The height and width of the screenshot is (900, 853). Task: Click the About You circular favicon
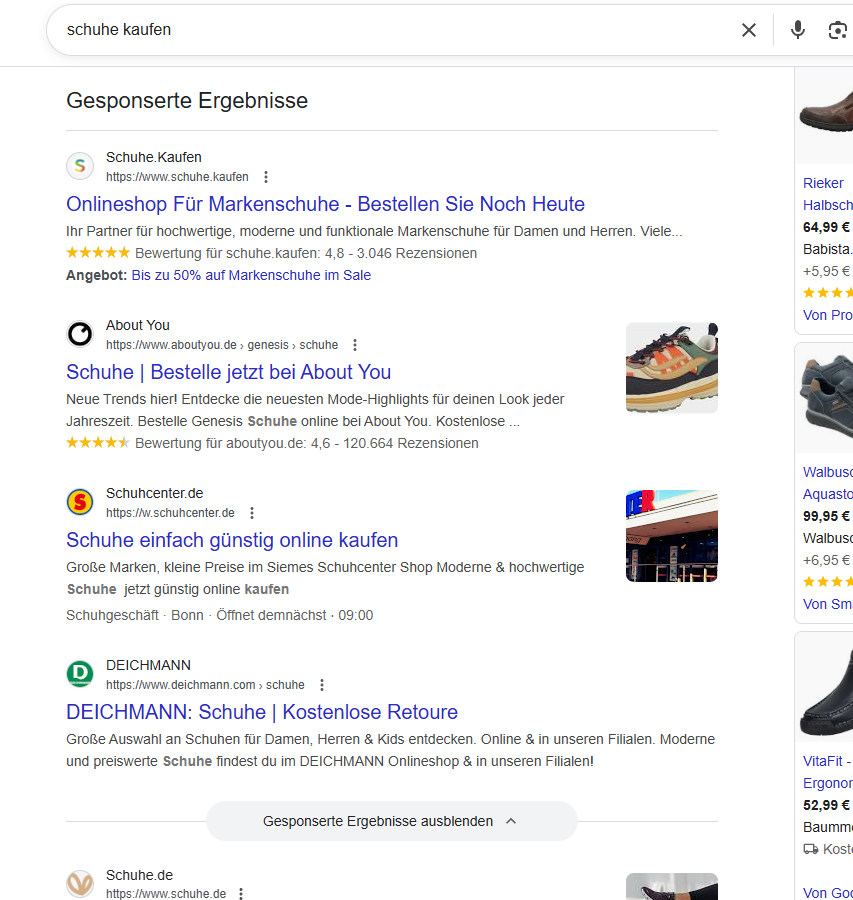click(79, 333)
